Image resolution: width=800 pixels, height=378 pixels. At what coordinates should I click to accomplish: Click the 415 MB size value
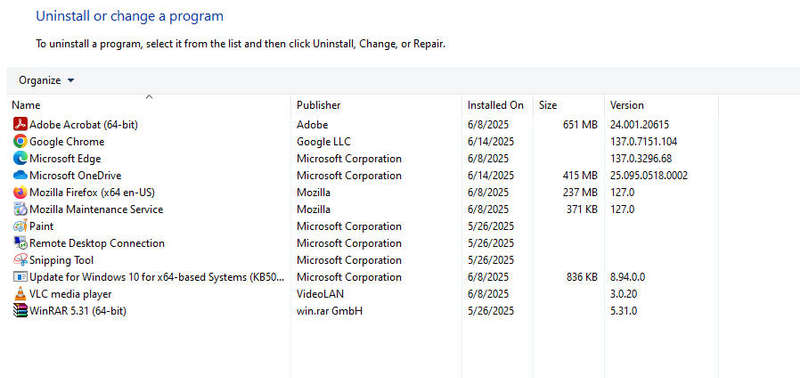coord(580,175)
